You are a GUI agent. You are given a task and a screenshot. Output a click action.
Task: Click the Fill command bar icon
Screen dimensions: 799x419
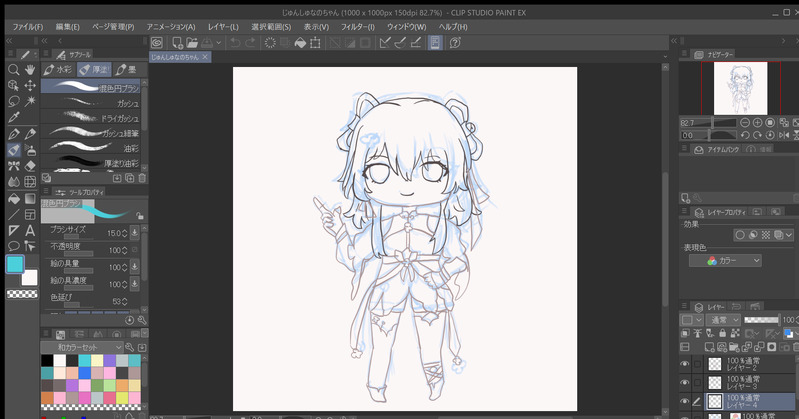(300, 43)
